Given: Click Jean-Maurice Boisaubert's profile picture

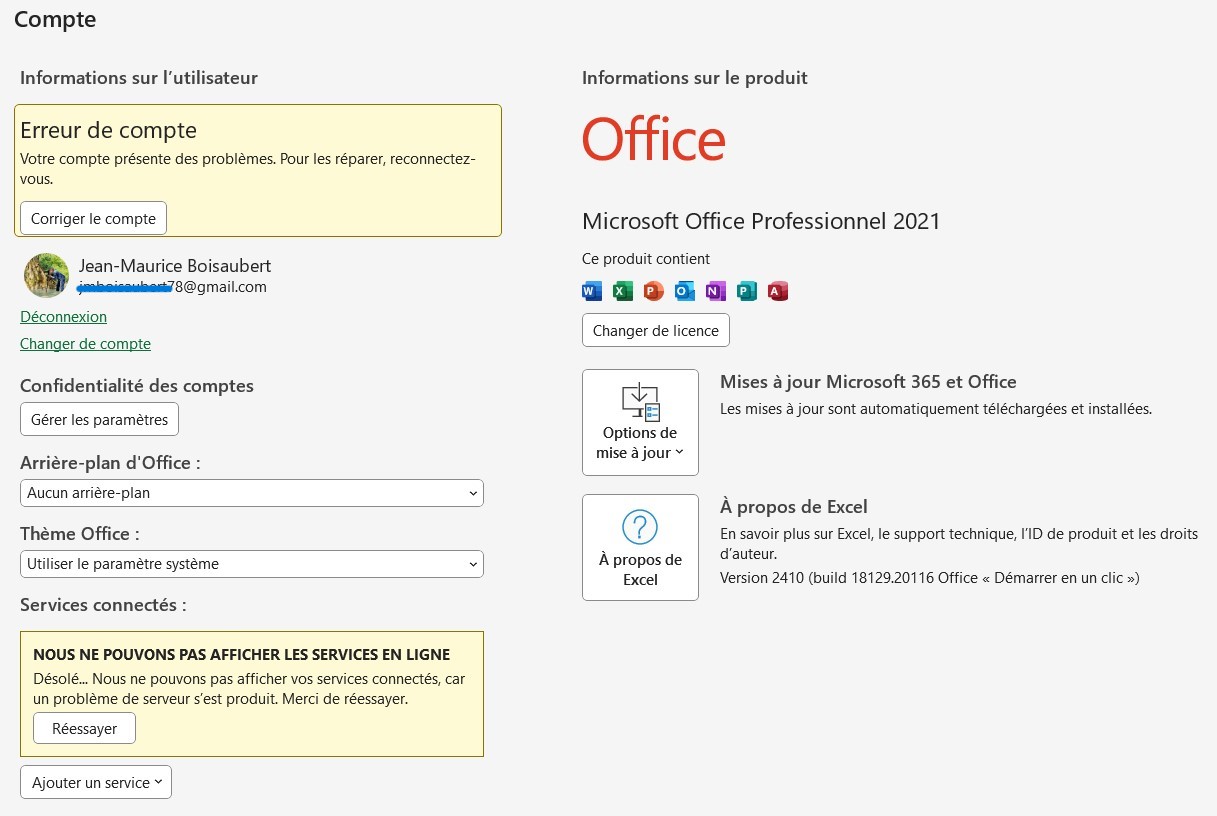Looking at the screenshot, I should click(x=46, y=275).
